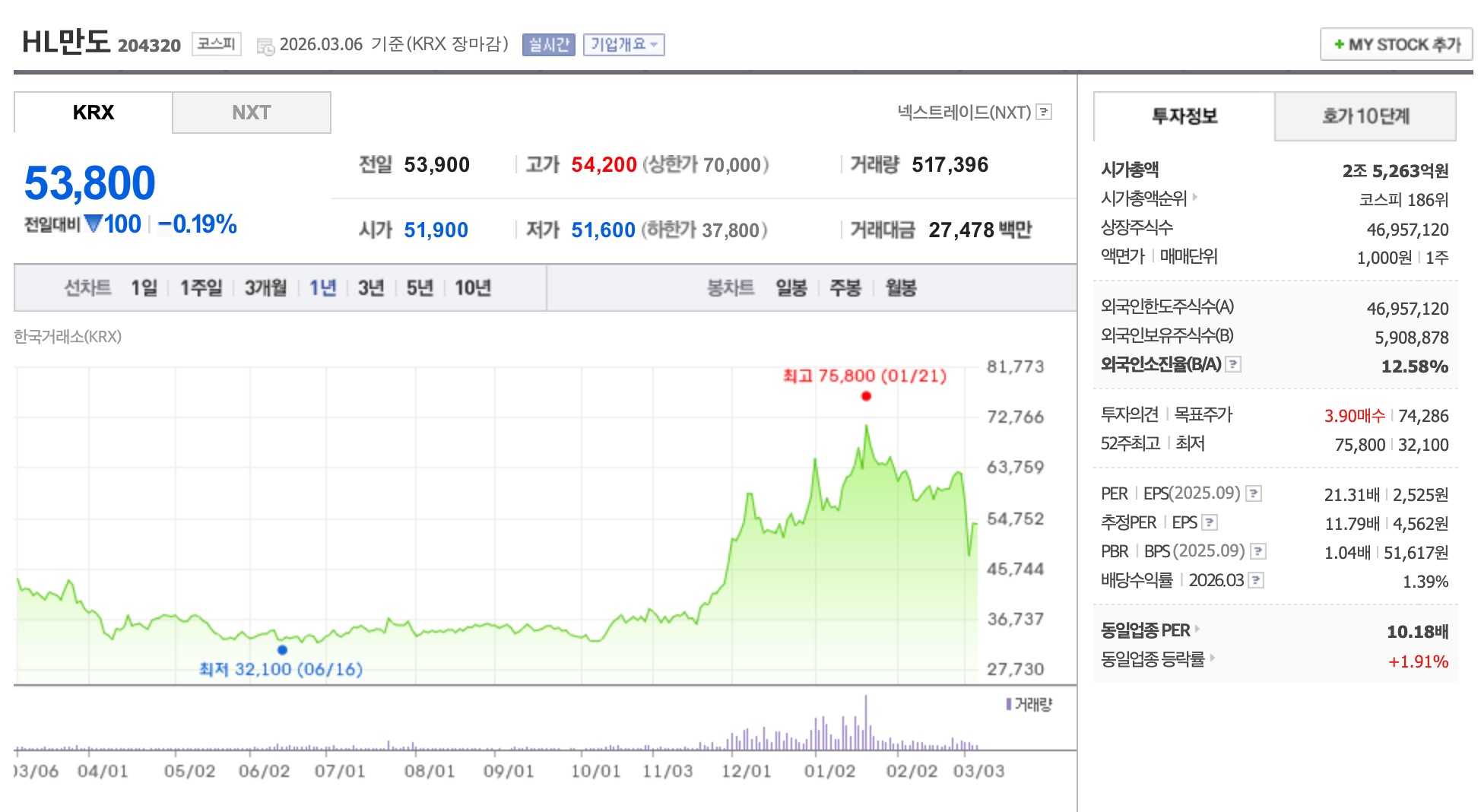Click the target price 74,286
Screen dimensions: 1481x812
[x=1423, y=416]
